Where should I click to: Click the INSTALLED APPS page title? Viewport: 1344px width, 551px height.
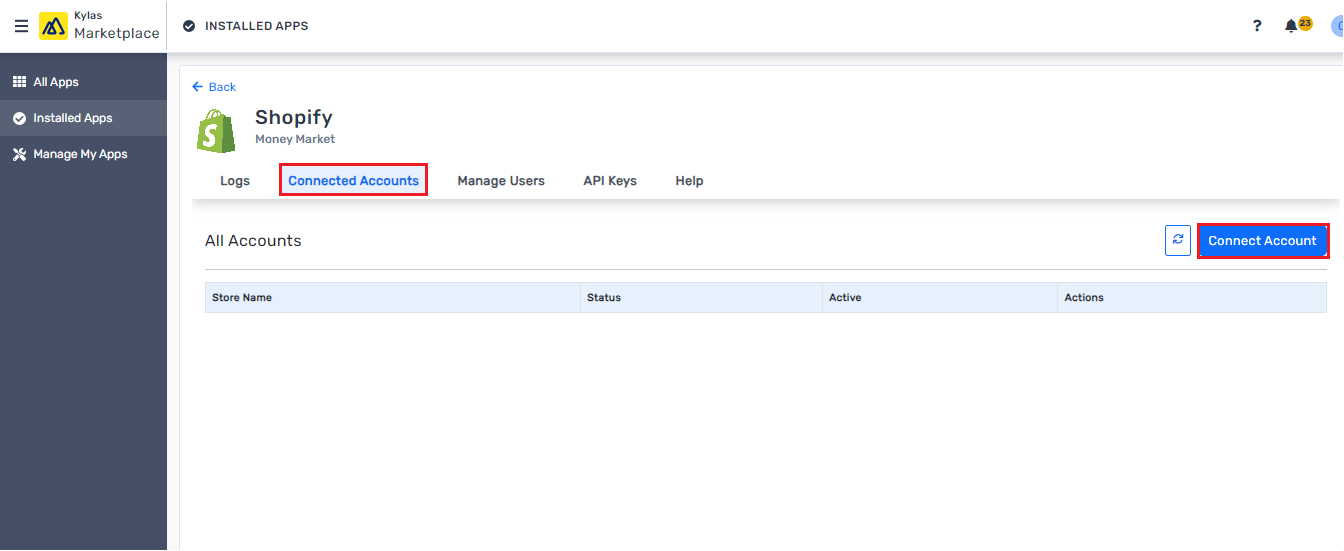click(x=256, y=26)
